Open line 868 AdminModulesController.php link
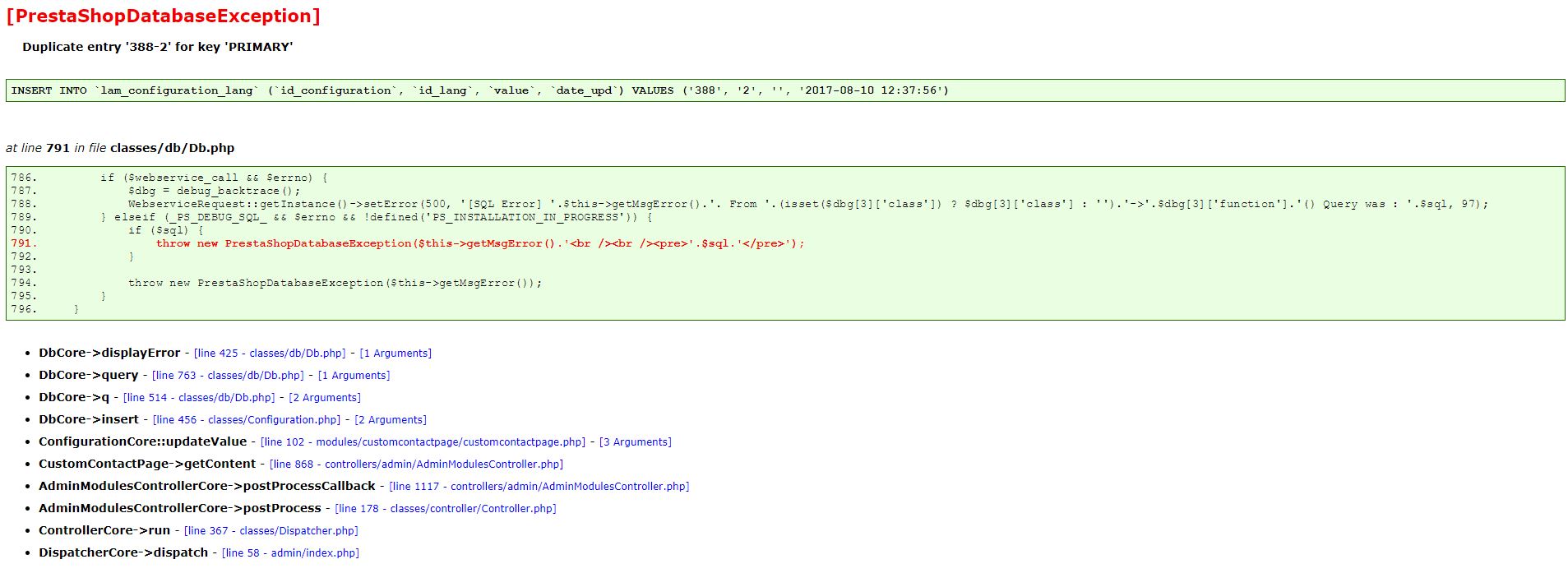Image resolution: width=1568 pixels, height=587 pixels. (416, 465)
